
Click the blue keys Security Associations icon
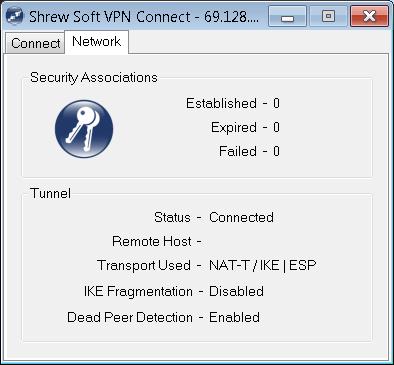84,129
